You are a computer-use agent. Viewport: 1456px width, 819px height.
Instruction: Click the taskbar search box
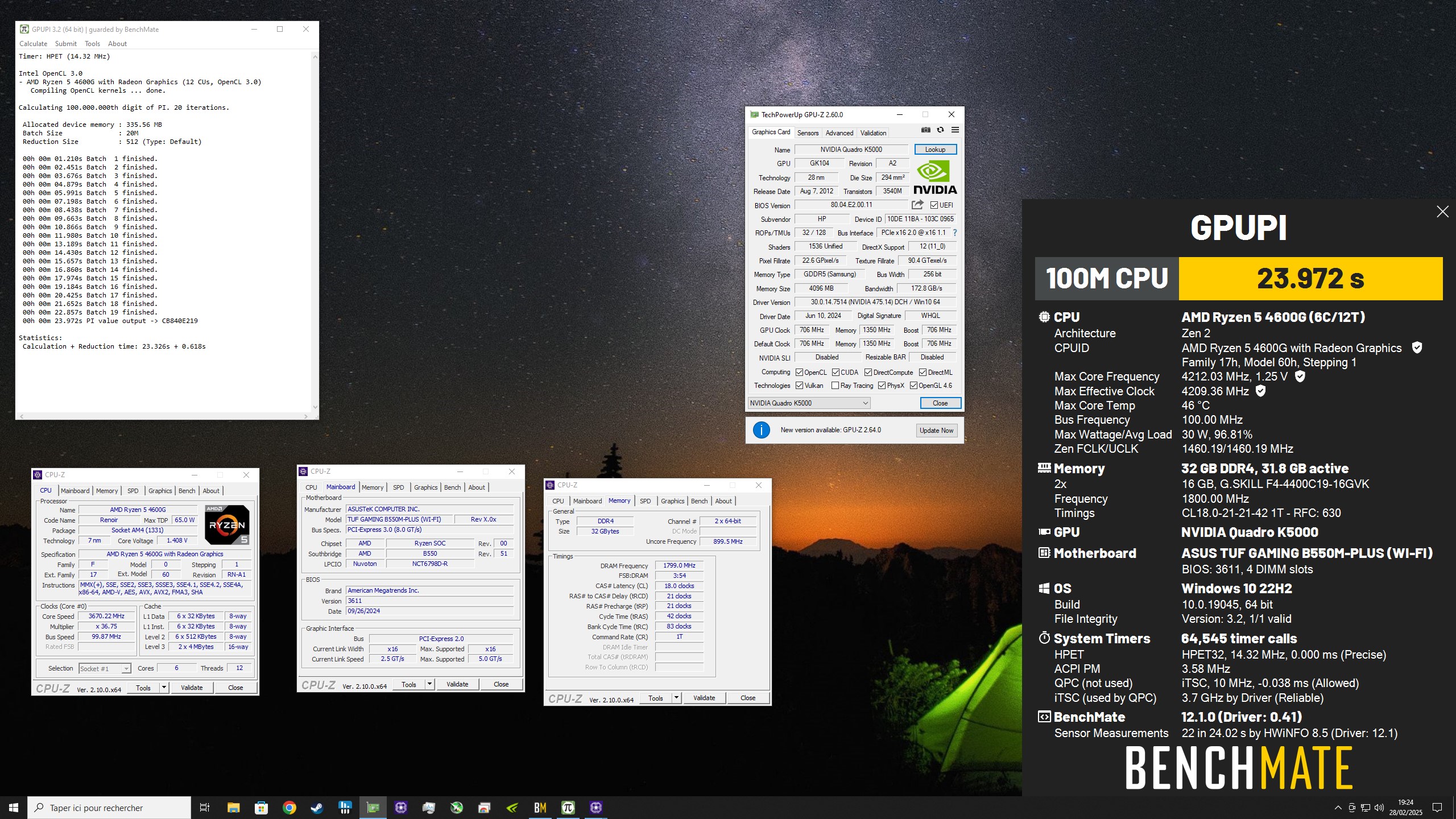tap(109, 808)
